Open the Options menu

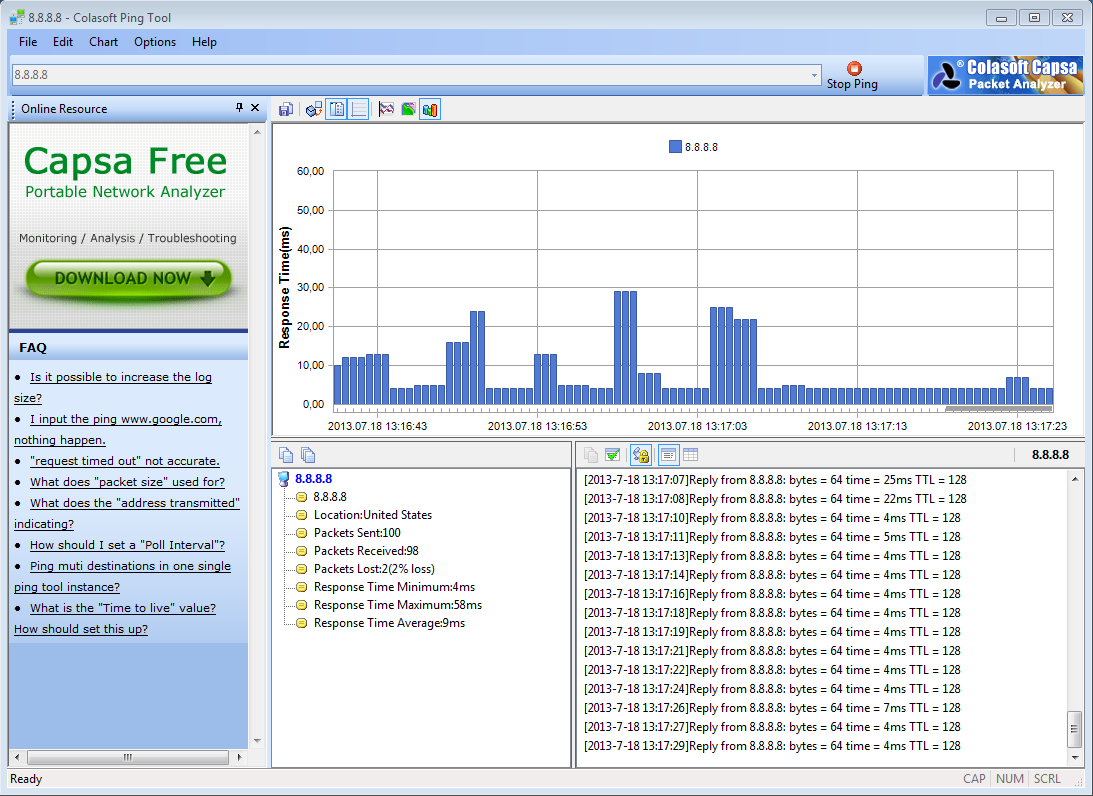point(155,42)
